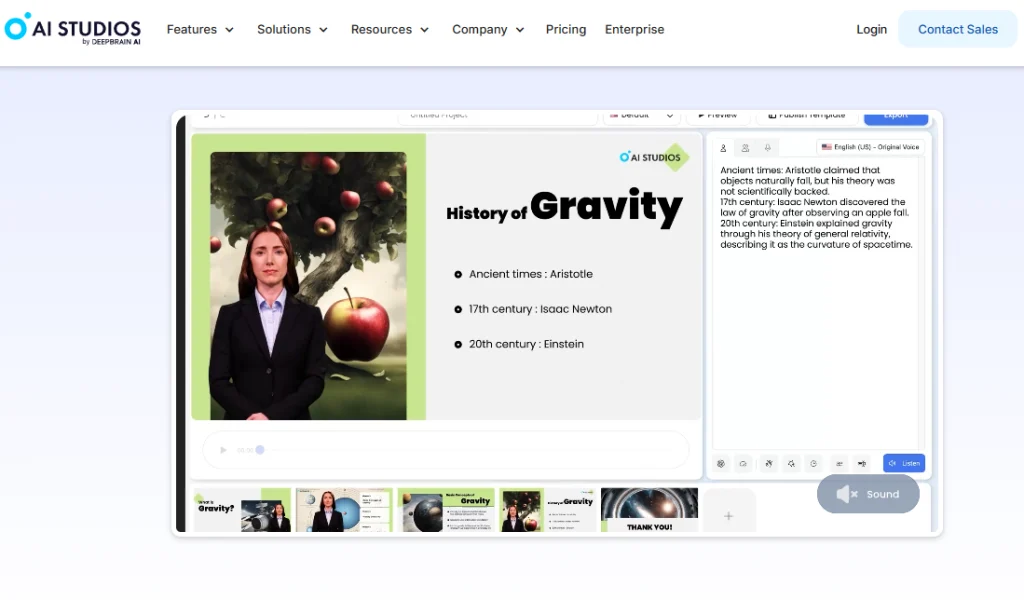Toggle the muted Sound button

tap(868, 494)
